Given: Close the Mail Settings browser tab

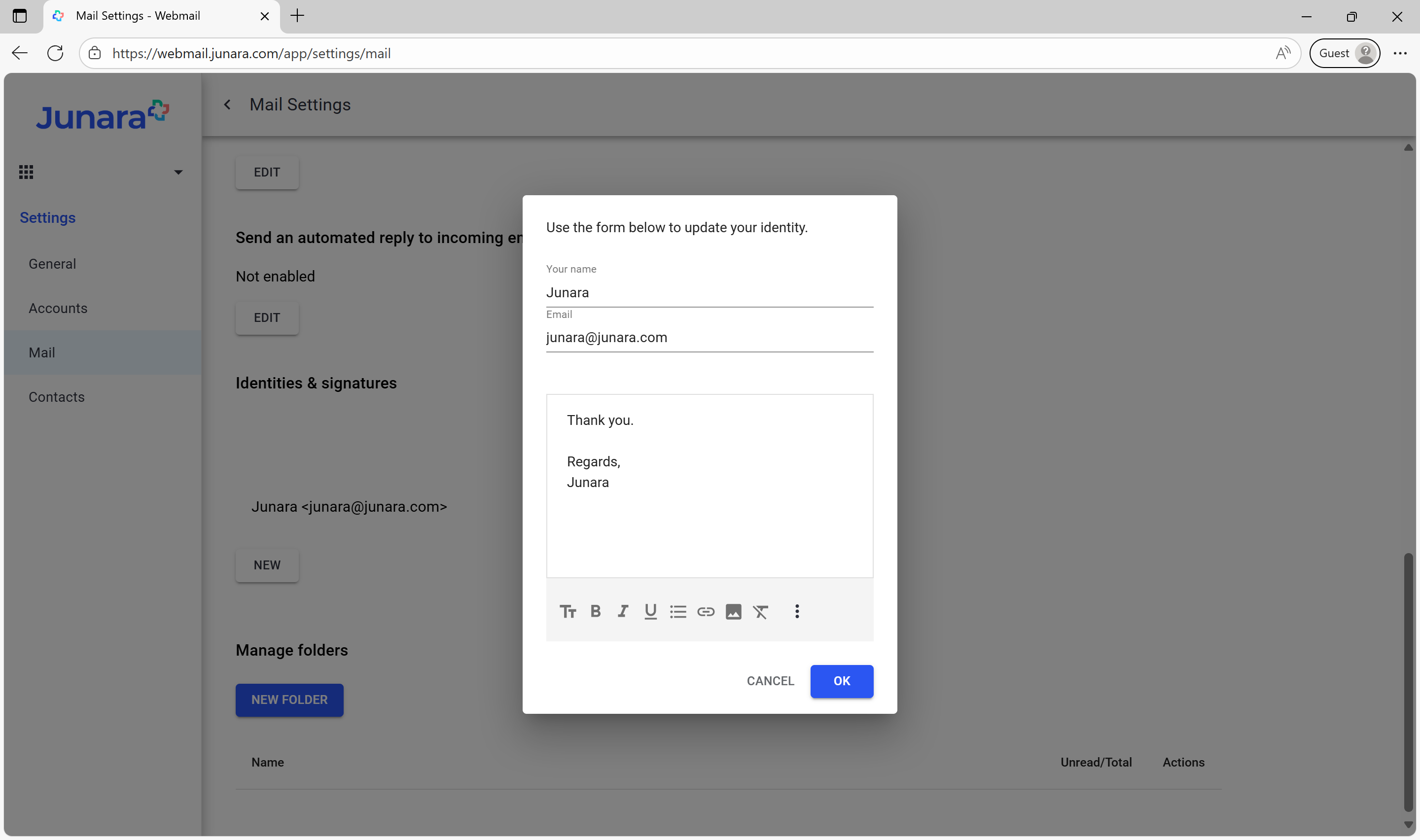Looking at the screenshot, I should click(x=264, y=16).
